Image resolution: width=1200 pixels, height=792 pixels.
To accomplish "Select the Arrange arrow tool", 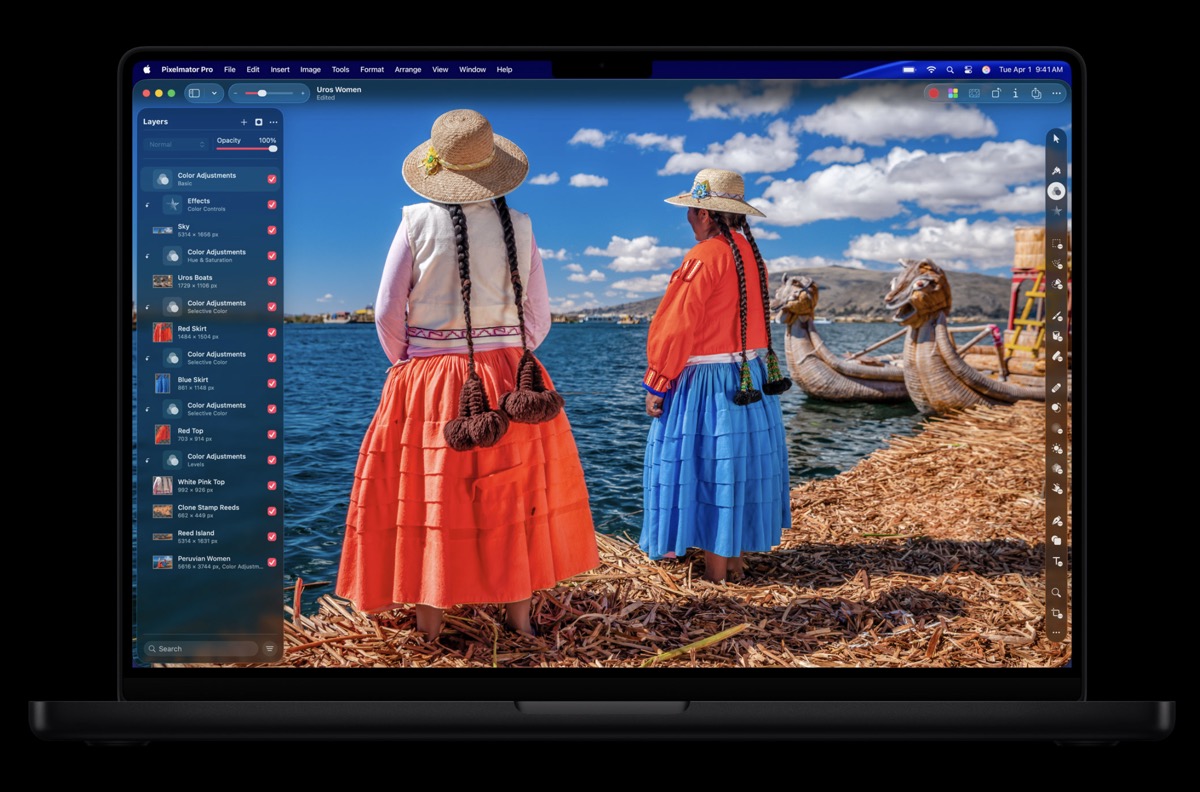I will [1056, 138].
